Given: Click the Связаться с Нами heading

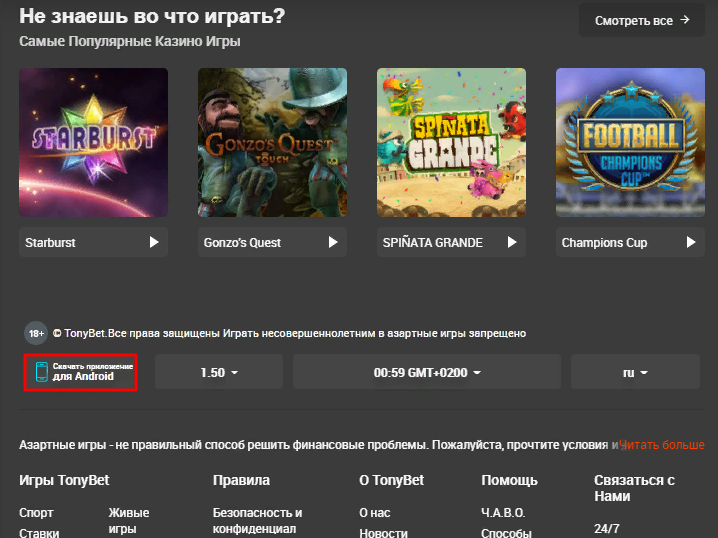Looking at the screenshot, I should point(634,488).
